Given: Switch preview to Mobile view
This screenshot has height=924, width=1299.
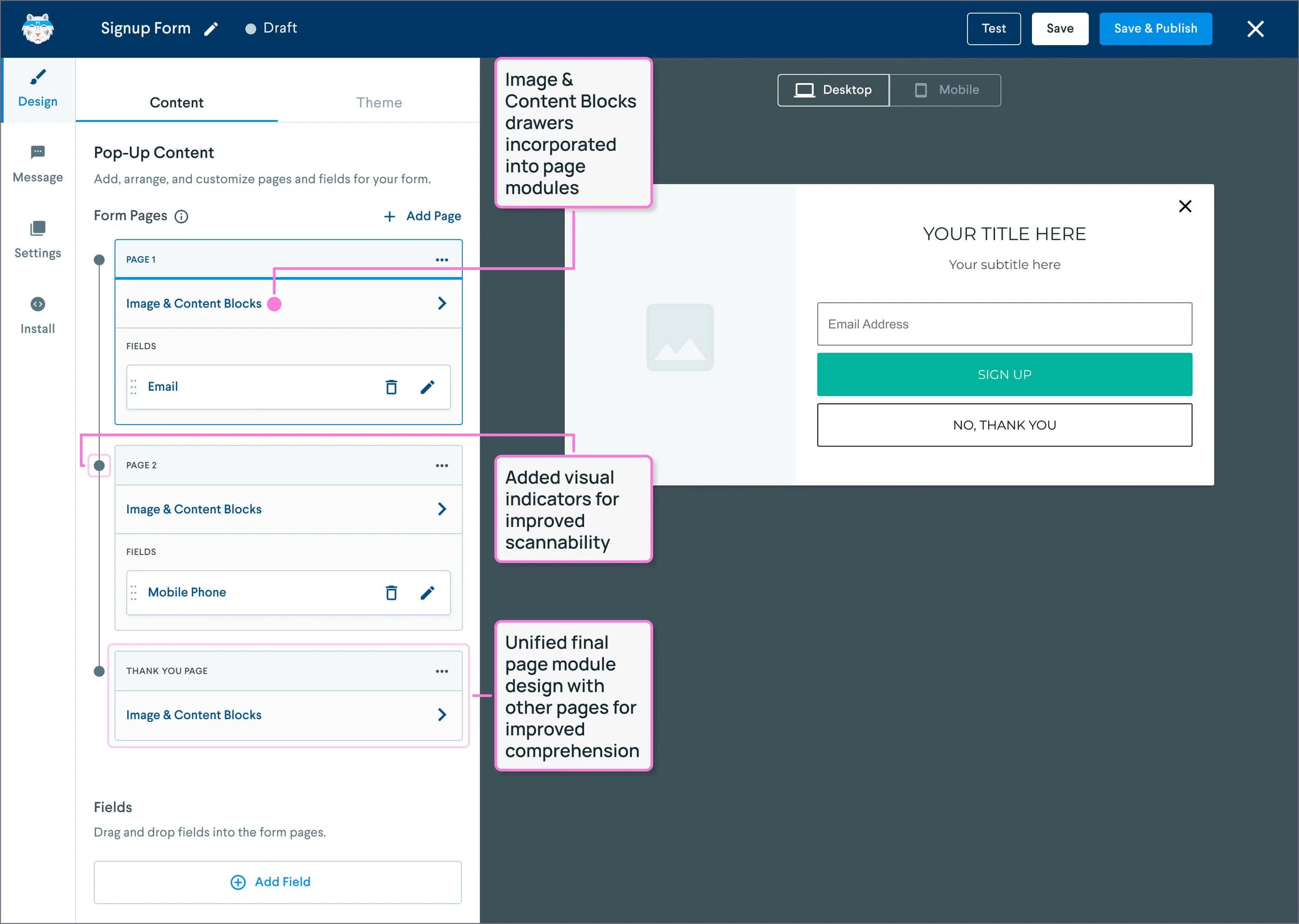Looking at the screenshot, I should click(x=945, y=90).
